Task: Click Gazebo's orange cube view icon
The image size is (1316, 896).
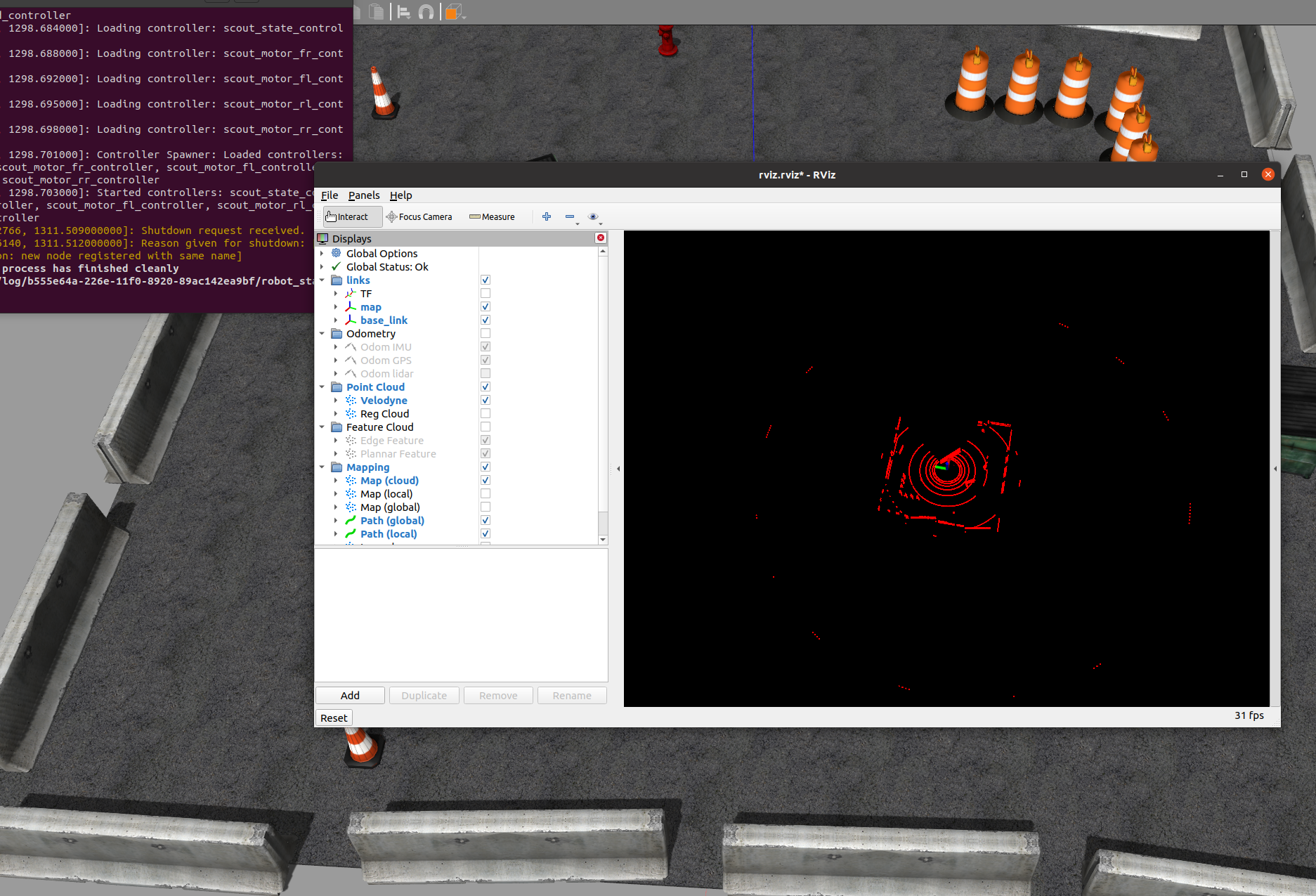Action: pyautogui.click(x=454, y=11)
